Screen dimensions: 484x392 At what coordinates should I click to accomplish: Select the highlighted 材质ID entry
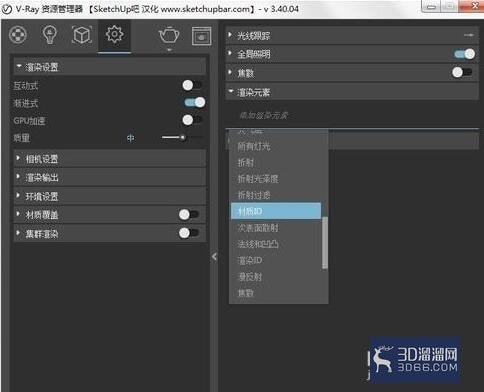pos(276,211)
